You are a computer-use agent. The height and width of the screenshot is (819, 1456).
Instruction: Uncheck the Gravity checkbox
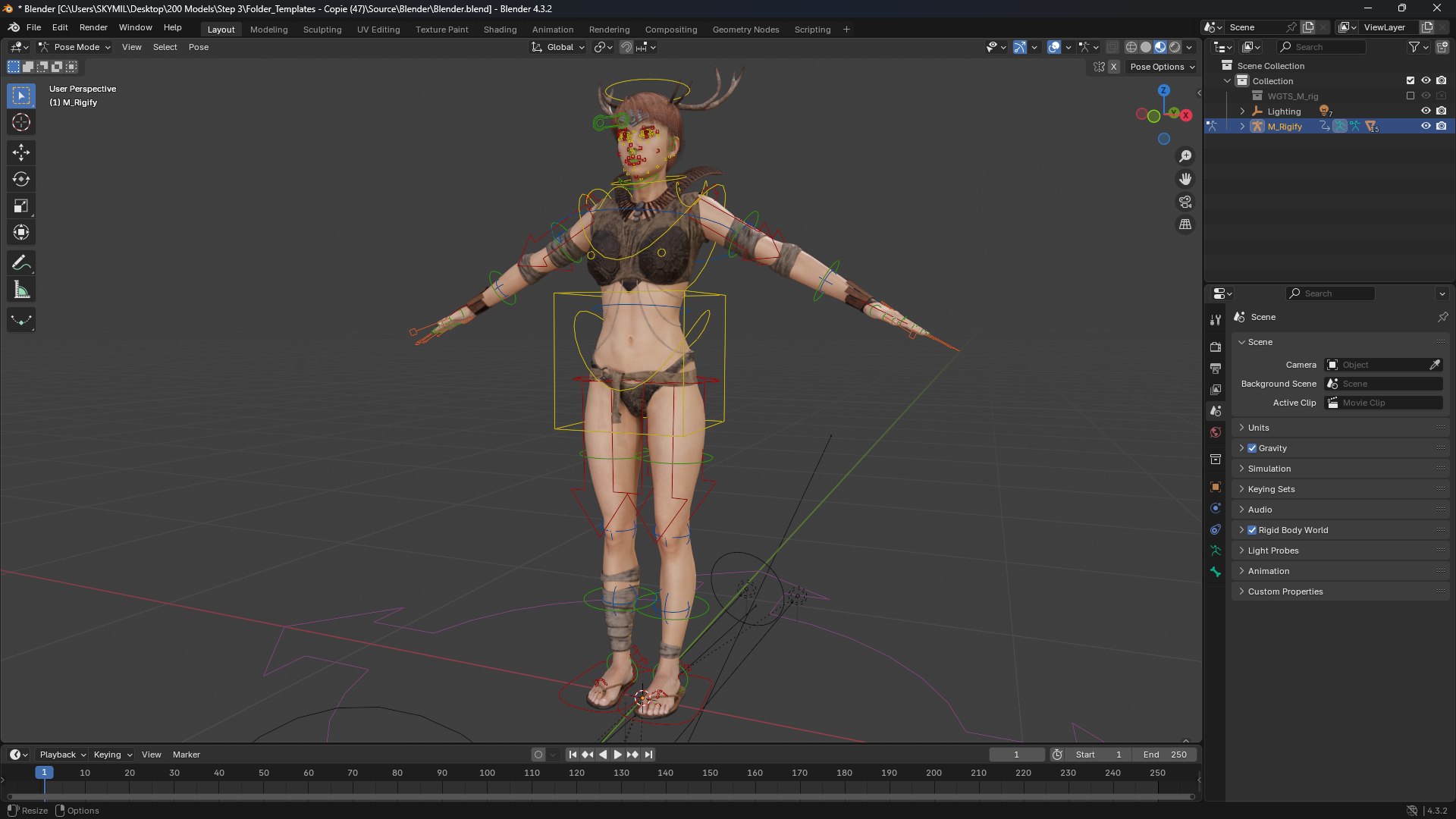point(1252,448)
